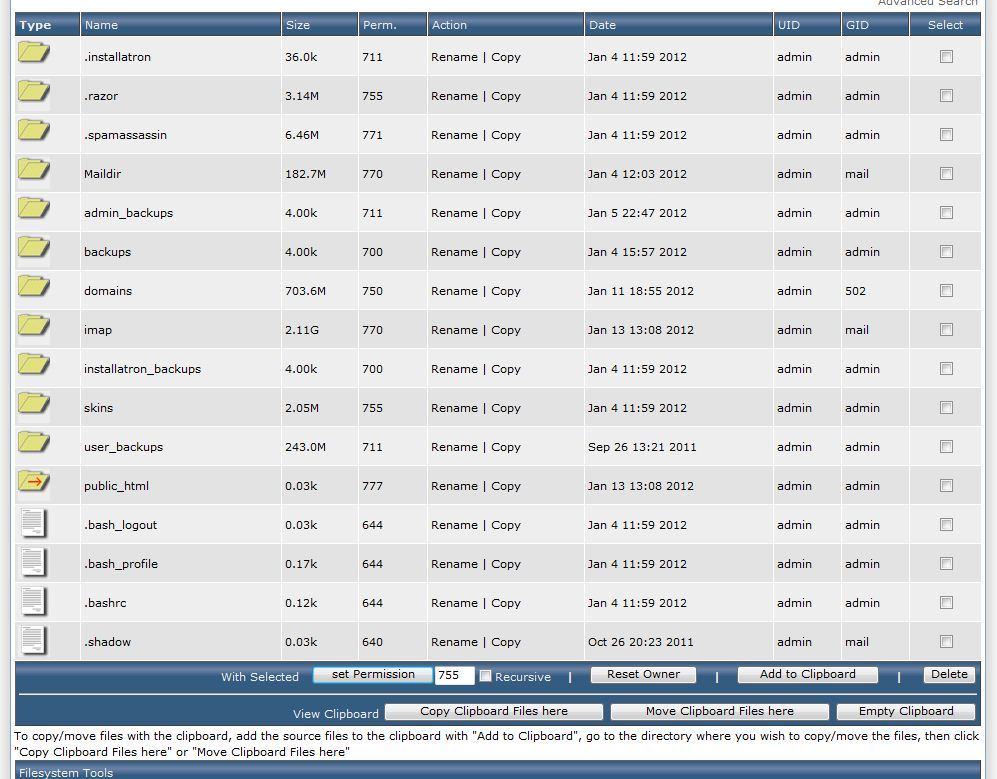
Task: Open the domains folder icon
Action: (x=34, y=286)
